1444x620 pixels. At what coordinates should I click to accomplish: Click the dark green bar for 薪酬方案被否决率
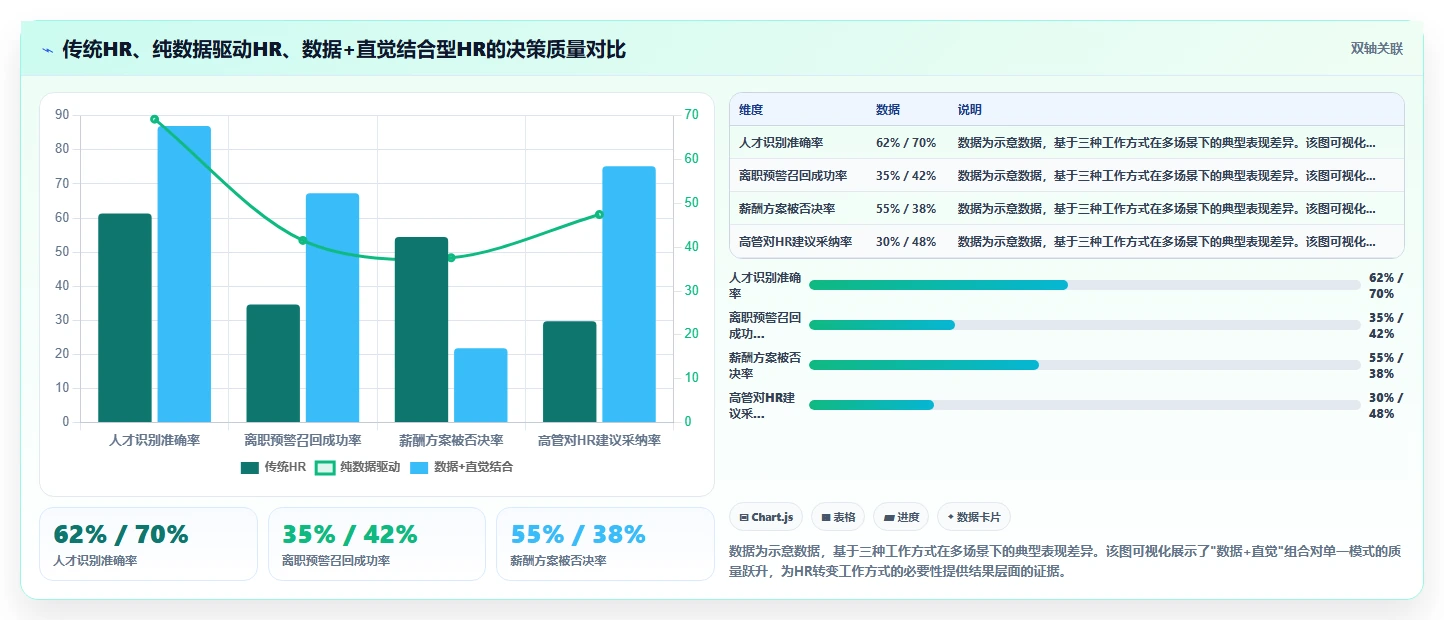pyautogui.click(x=421, y=330)
